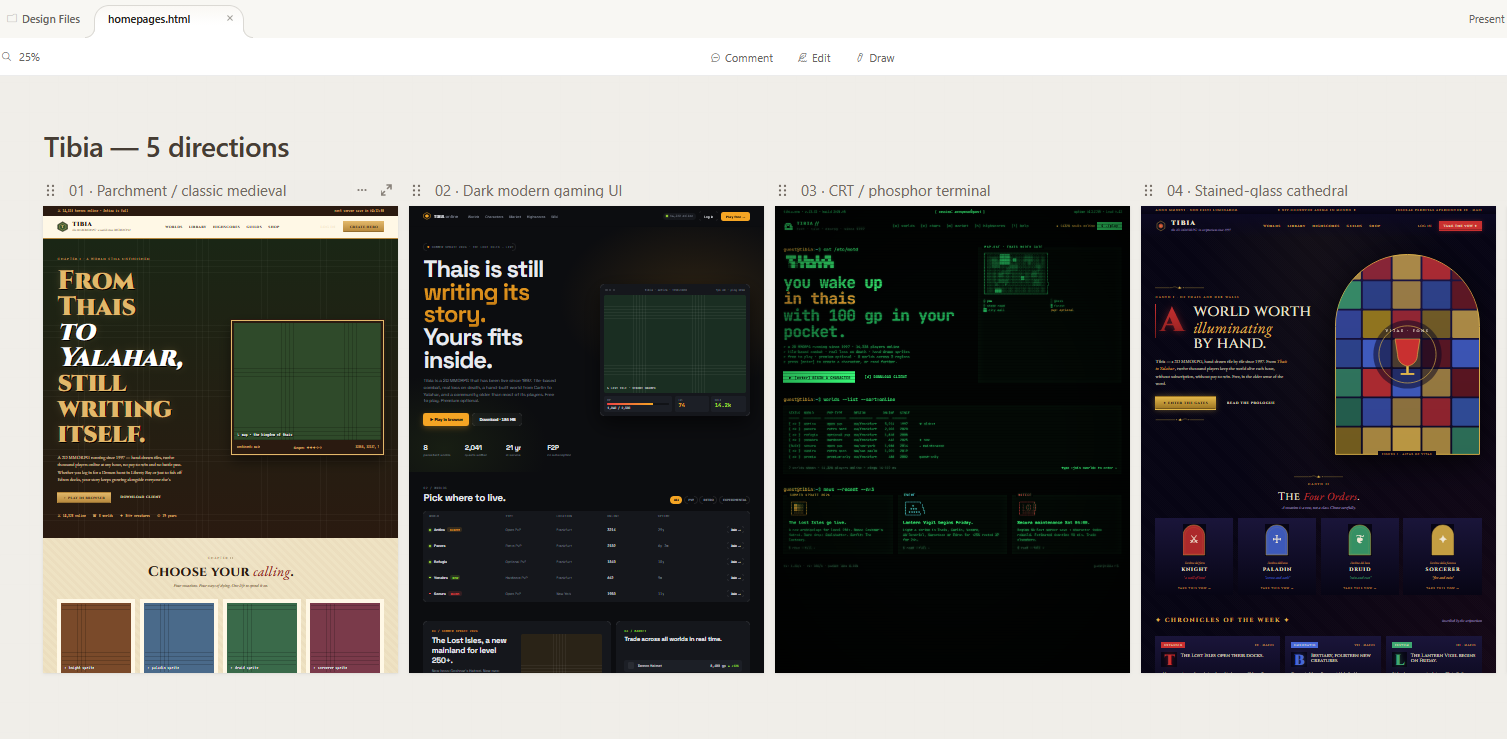Image resolution: width=1507 pixels, height=739 pixels.
Task: Click Worlds in the Parchment design navigation
Action: point(174,227)
